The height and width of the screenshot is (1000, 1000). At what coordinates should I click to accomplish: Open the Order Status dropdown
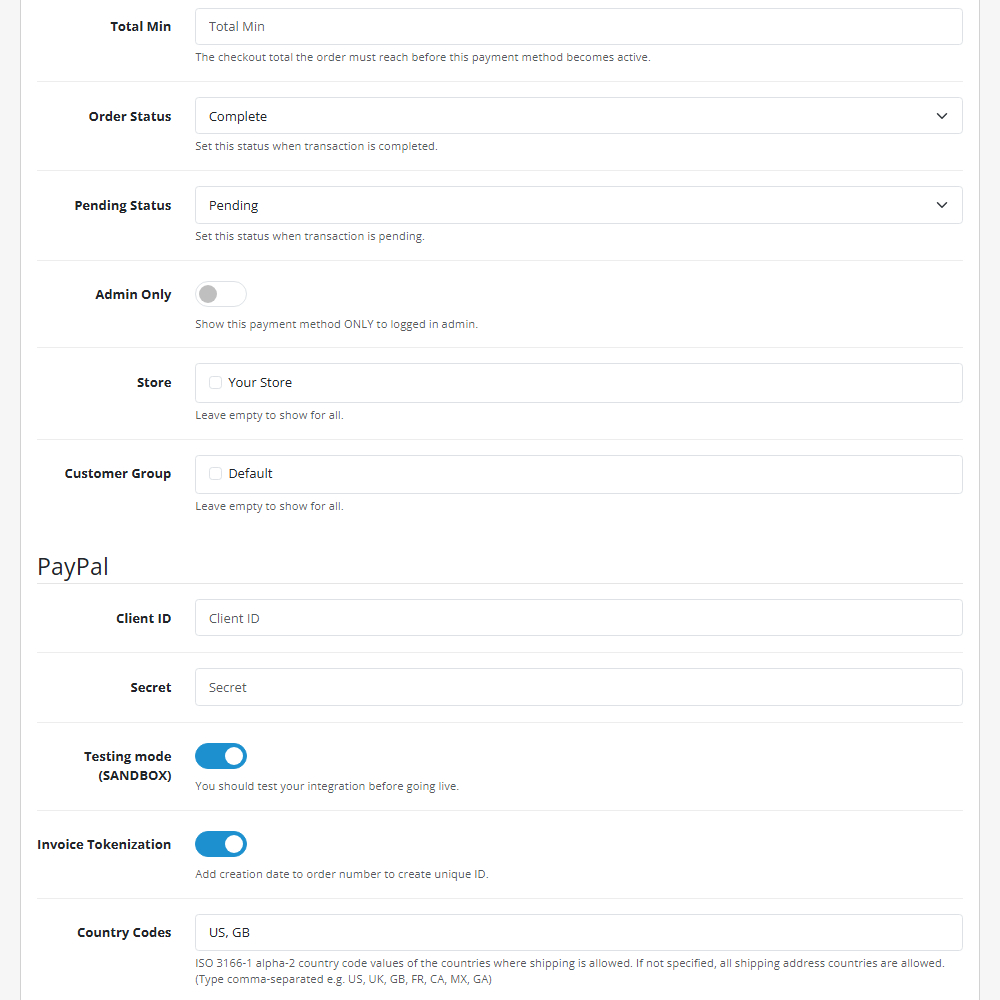tap(578, 116)
